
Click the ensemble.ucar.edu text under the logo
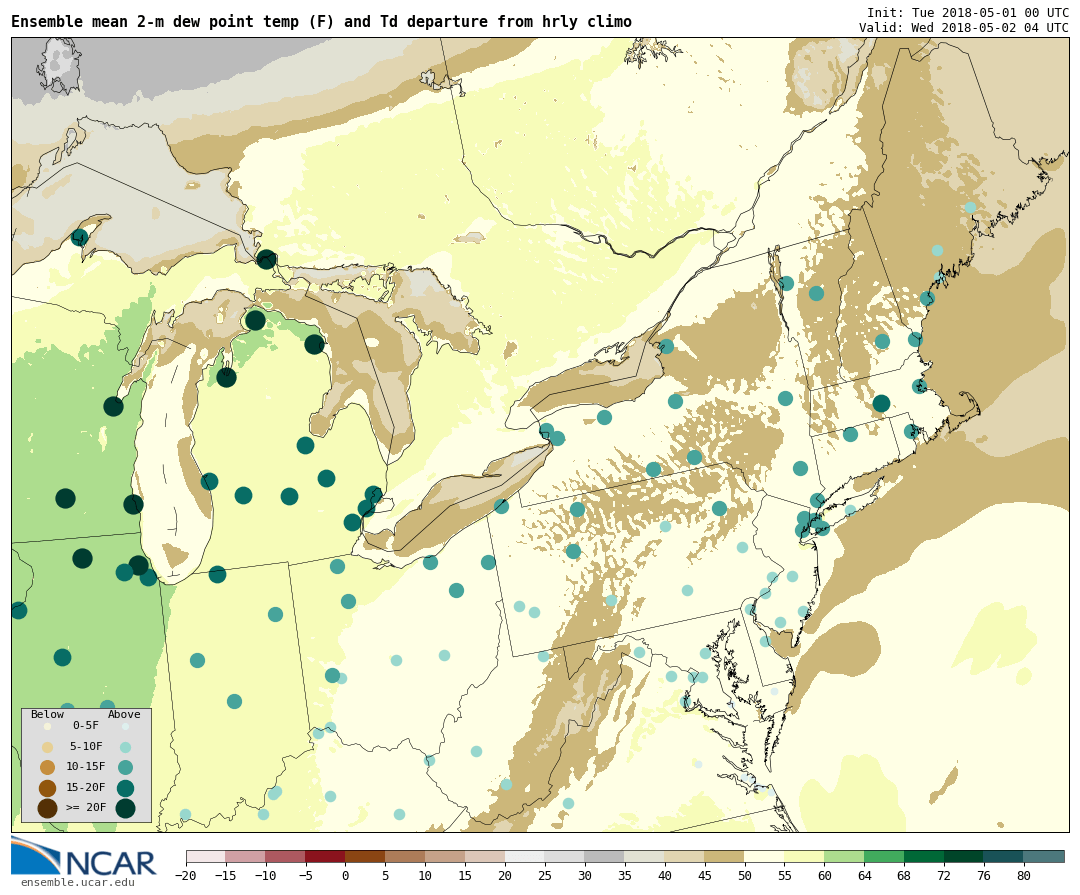(x=77, y=883)
